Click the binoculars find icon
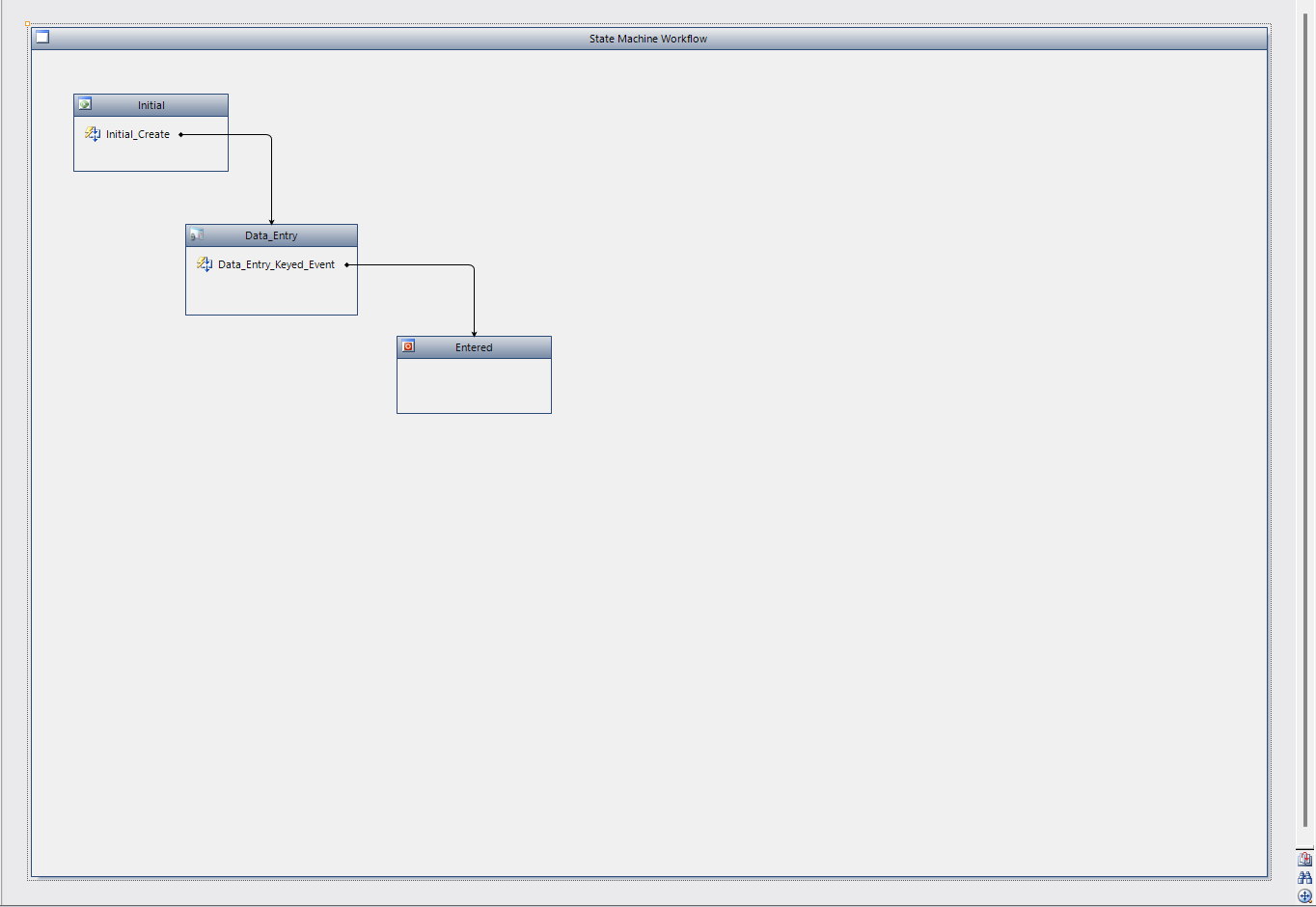 [1304, 878]
